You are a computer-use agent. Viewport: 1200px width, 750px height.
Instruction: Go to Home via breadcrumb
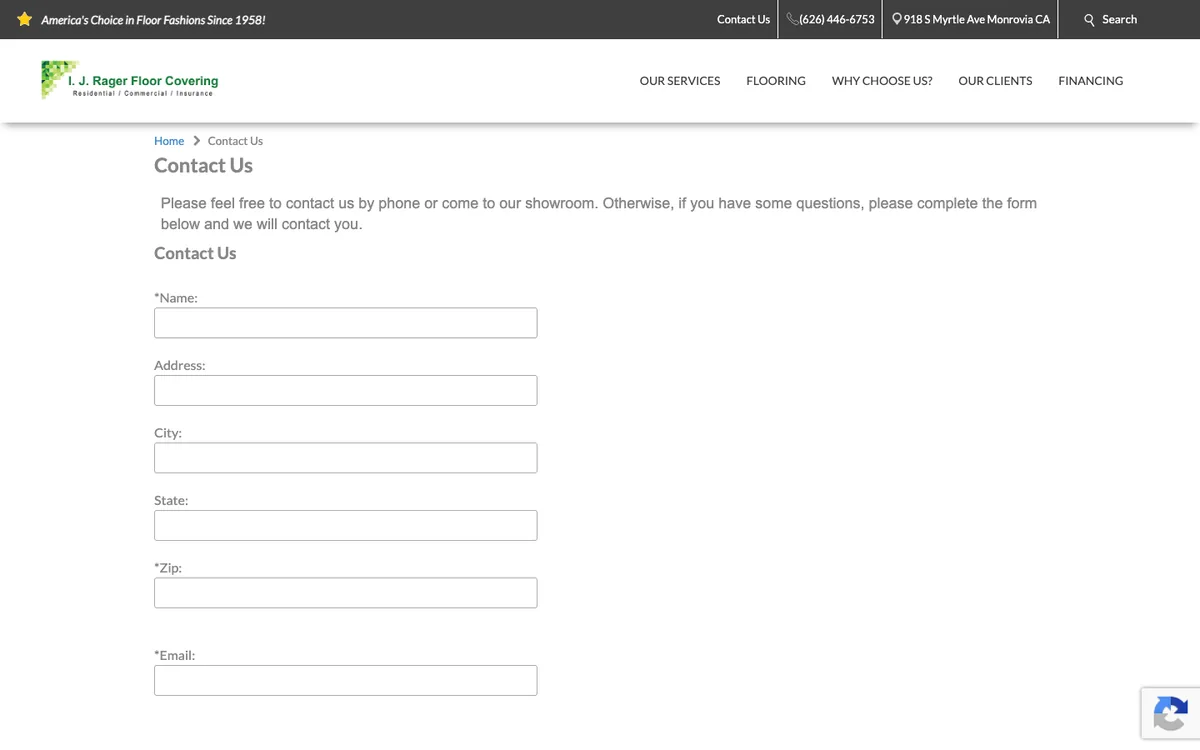click(x=169, y=141)
